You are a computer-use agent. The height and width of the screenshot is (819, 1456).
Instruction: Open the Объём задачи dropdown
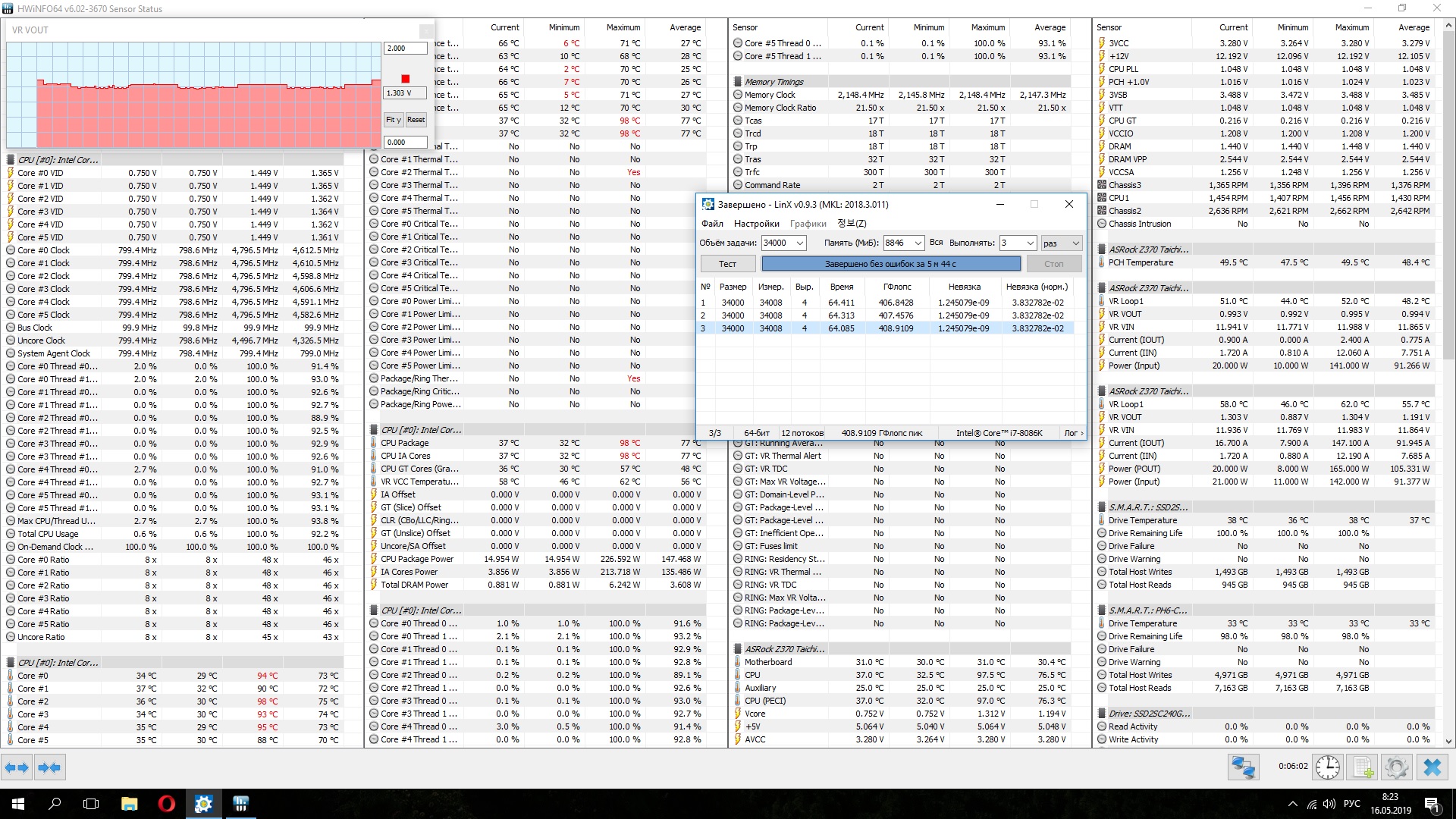click(x=800, y=243)
